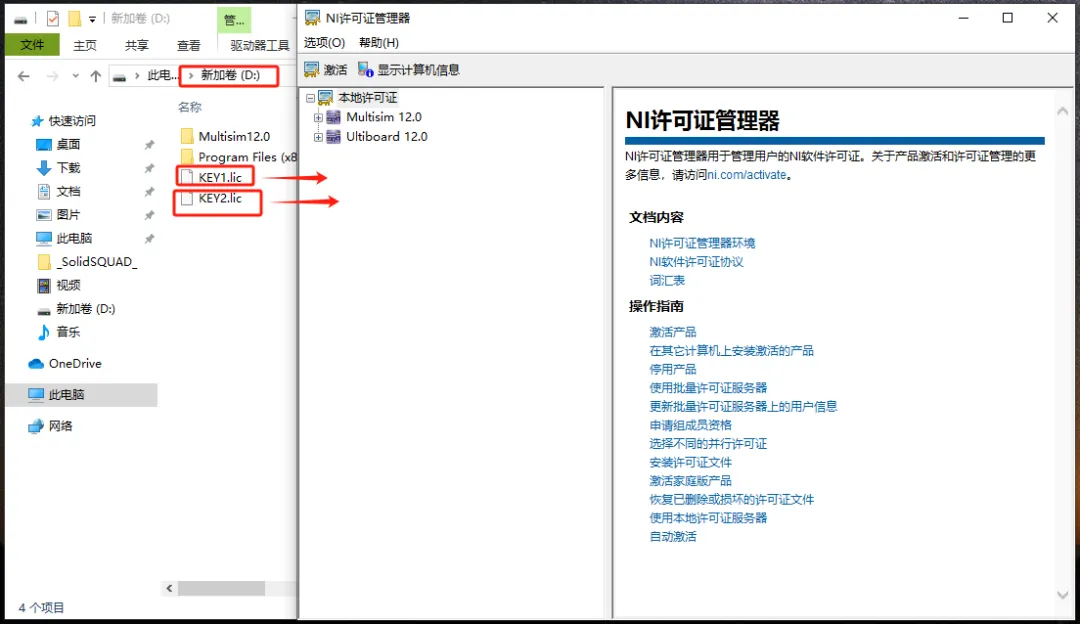Select 此电脑 highlighted sidebar item
Viewport: 1080px width, 624px height.
[81, 395]
